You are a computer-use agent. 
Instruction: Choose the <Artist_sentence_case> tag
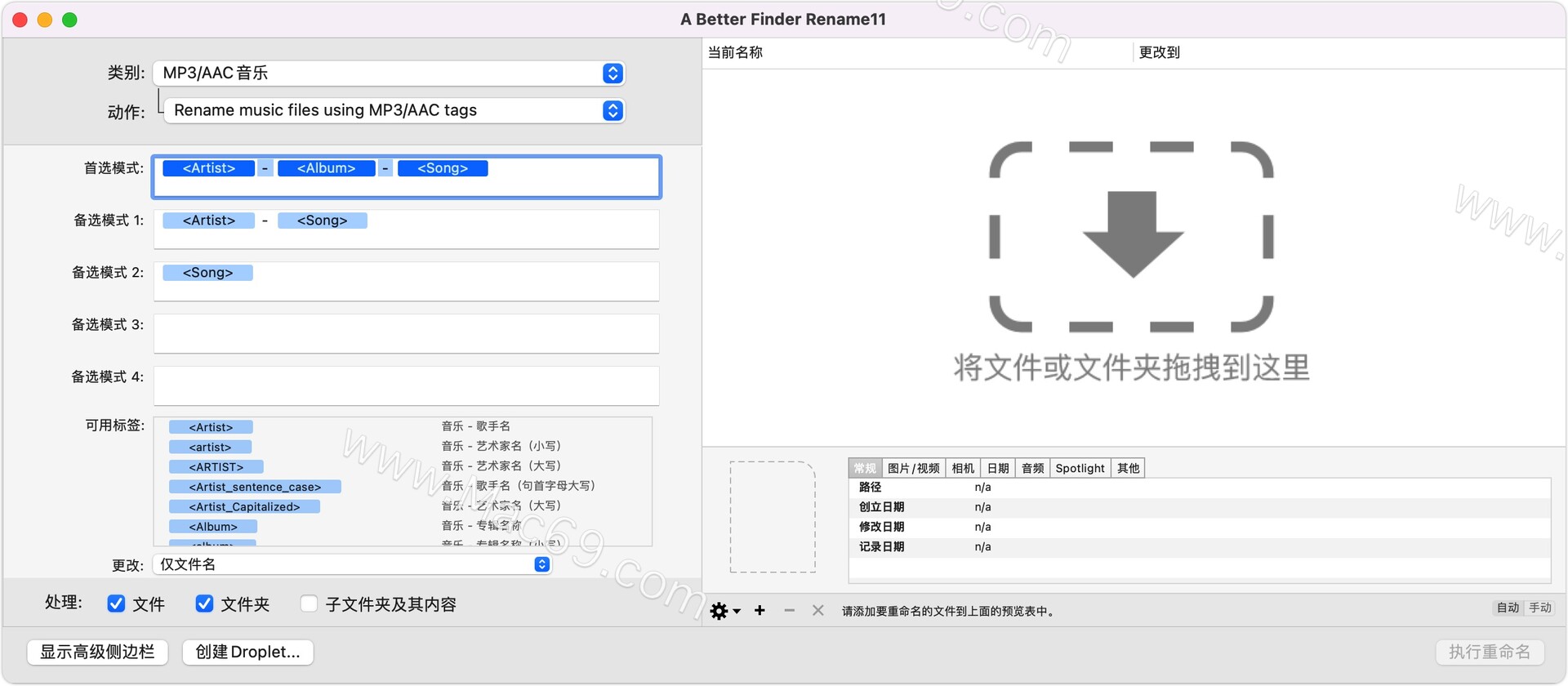255,487
